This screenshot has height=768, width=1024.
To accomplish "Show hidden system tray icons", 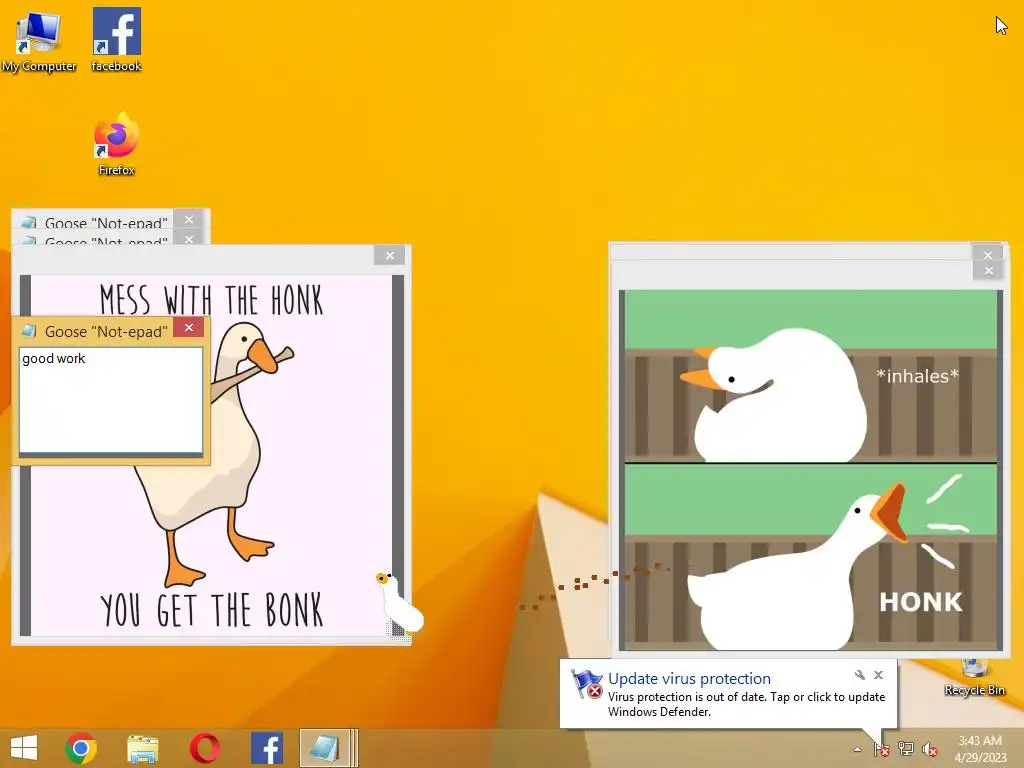I will (857, 749).
